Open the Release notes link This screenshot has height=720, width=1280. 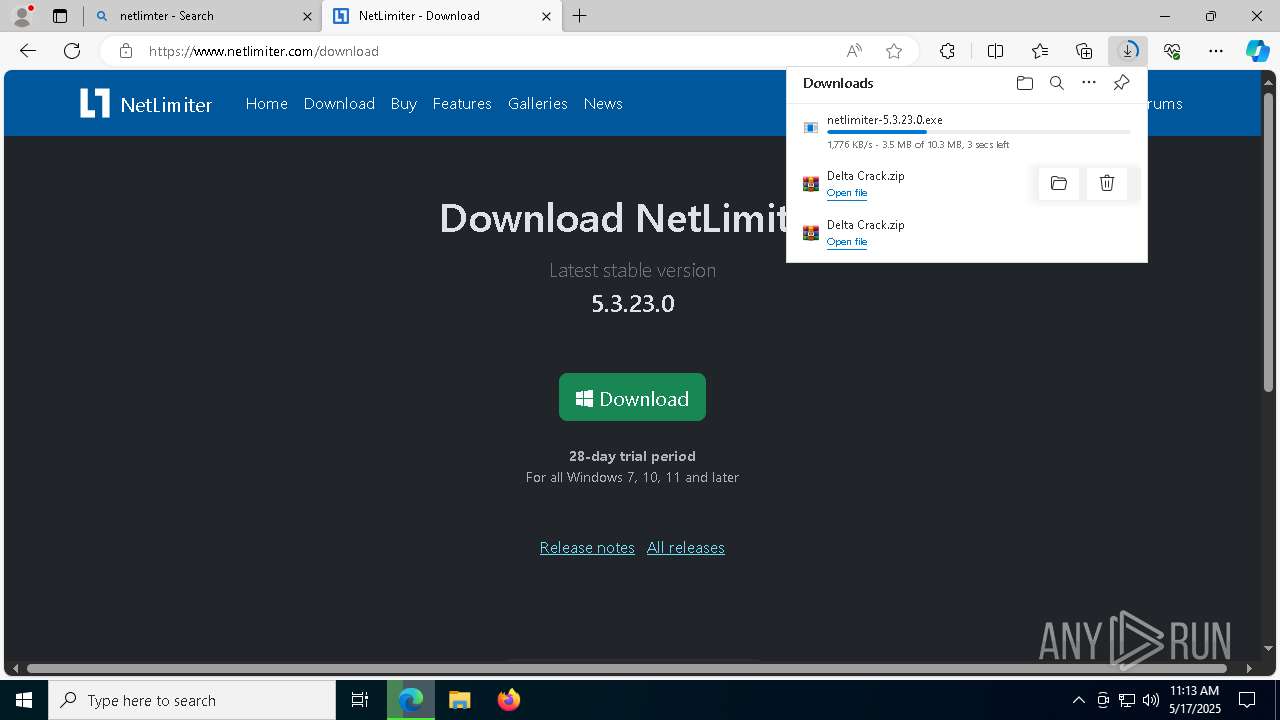(587, 548)
